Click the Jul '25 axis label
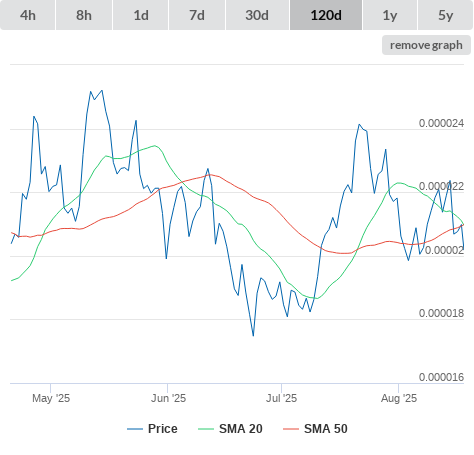 tap(281, 398)
